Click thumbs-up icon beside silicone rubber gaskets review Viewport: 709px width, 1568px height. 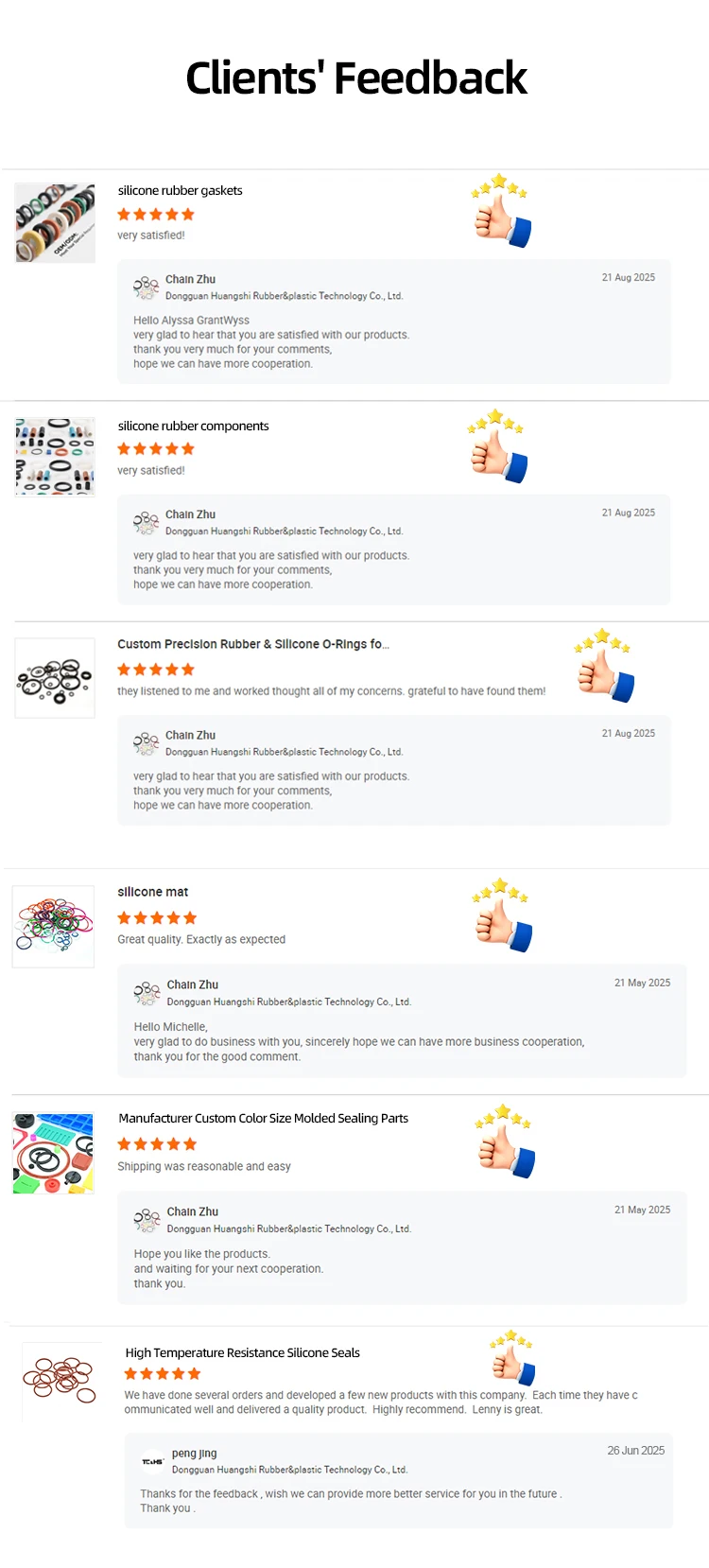point(500,213)
